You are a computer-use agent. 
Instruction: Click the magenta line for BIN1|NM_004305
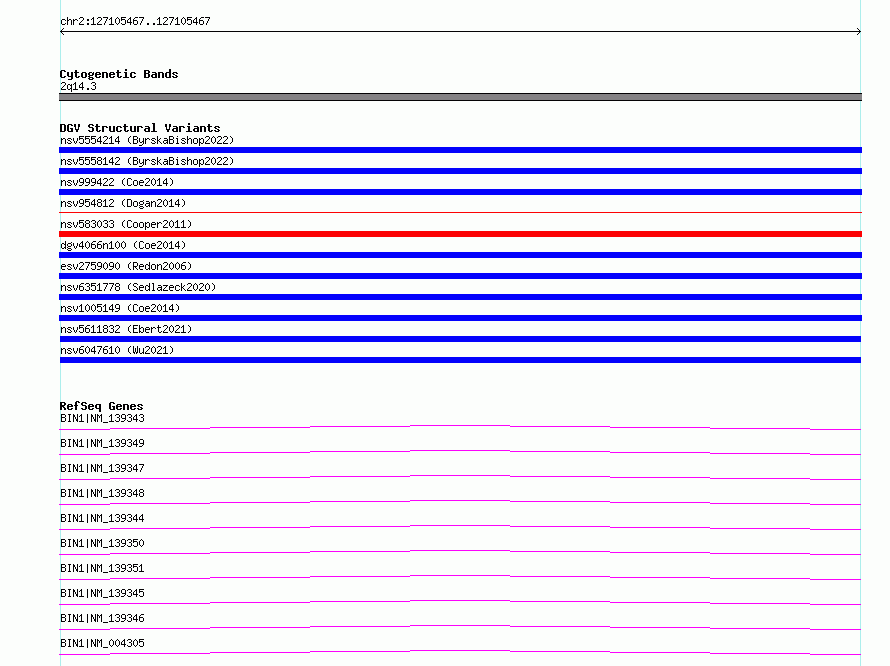point(460,652)
